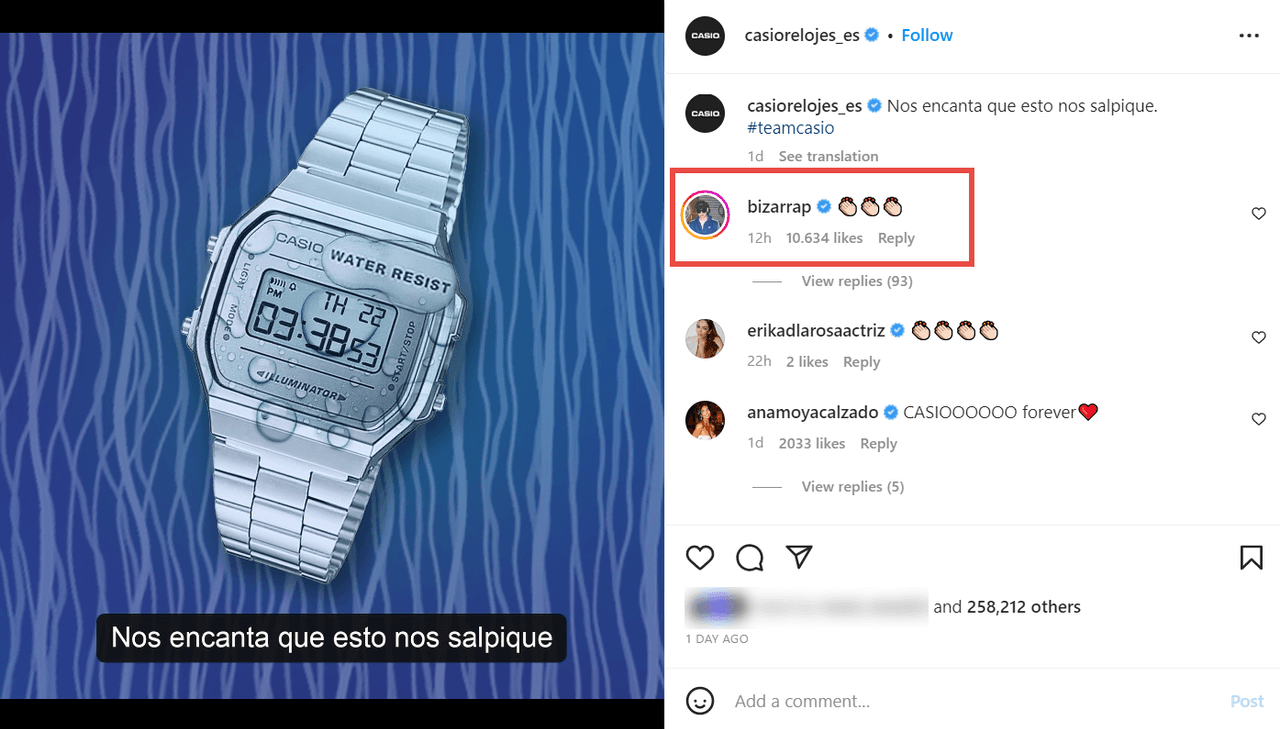Like the post with the heart icon
Image resolution: width=1280 pixels, height=729 pixels.
coord(700,557)
